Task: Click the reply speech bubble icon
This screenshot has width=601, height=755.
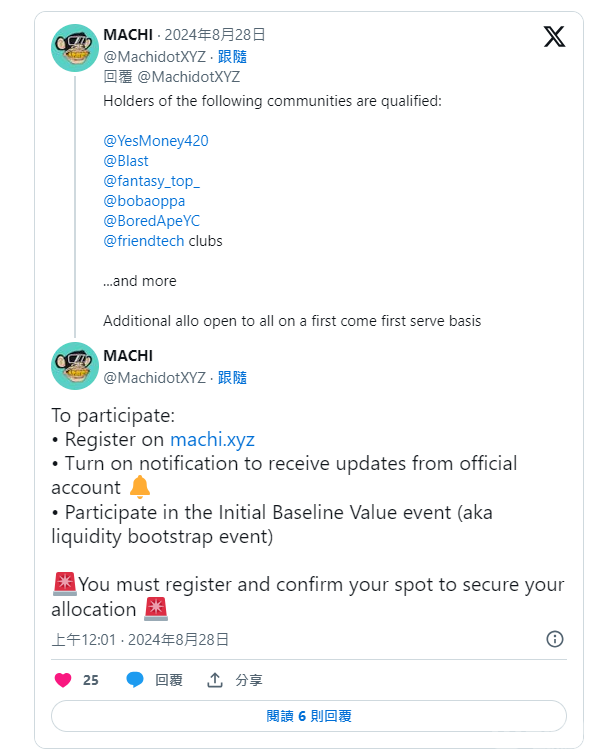Action: [x=135, y=680]
